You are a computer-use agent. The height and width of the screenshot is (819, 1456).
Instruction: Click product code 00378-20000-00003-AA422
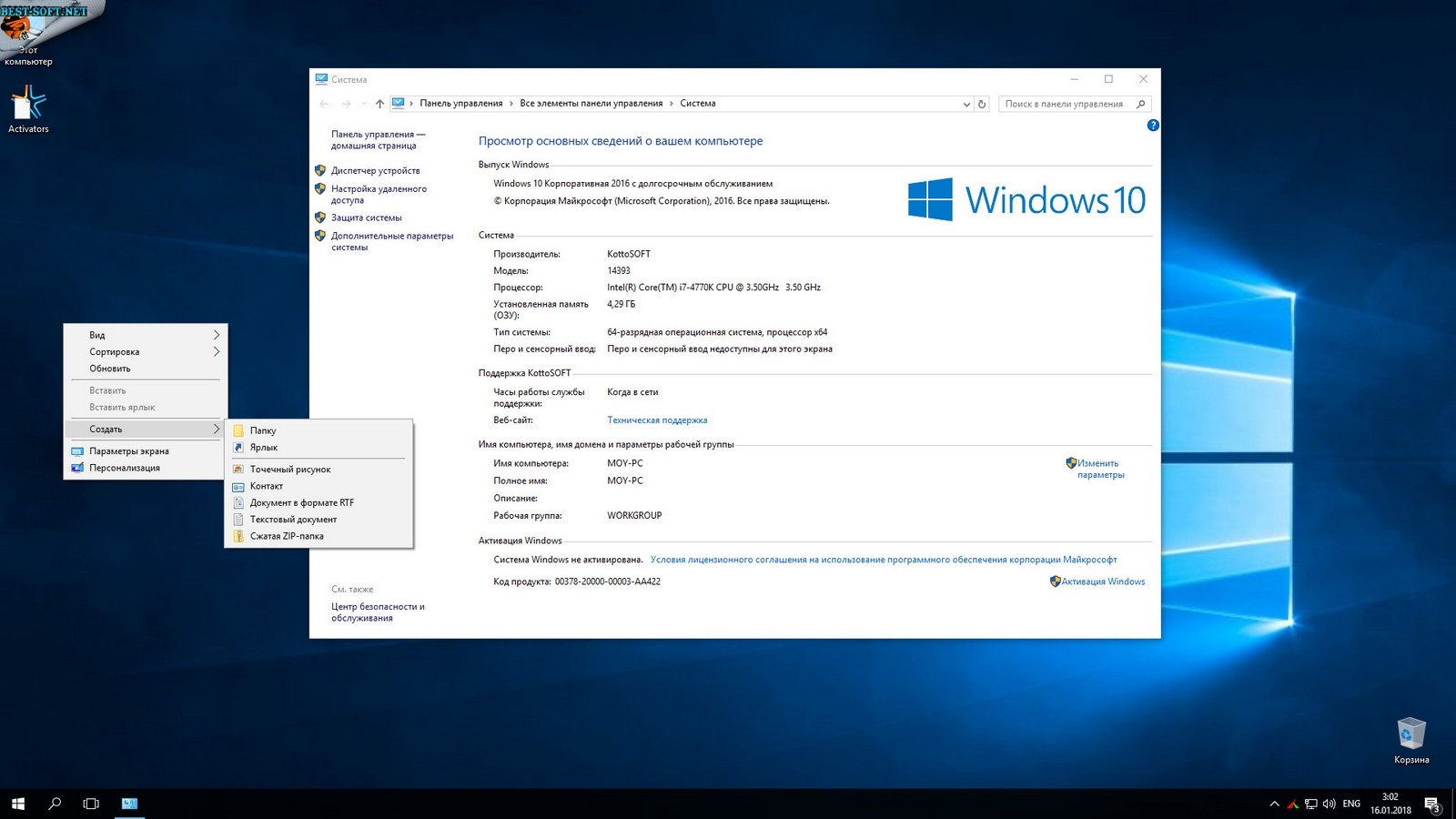tap(608, 582)
